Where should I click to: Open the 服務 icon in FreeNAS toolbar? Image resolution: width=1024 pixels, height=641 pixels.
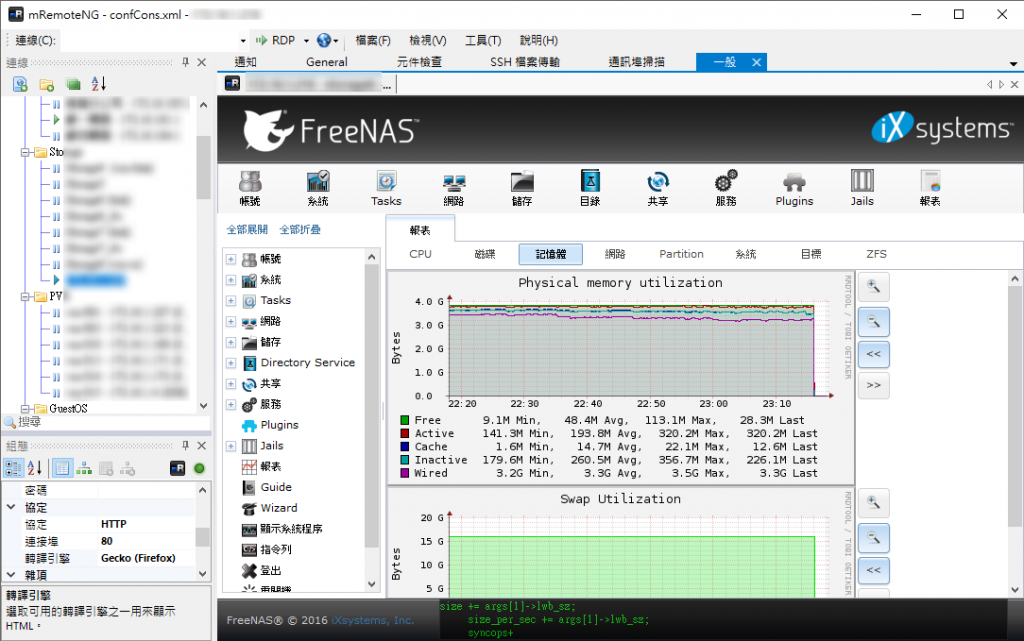coord(726,188)
